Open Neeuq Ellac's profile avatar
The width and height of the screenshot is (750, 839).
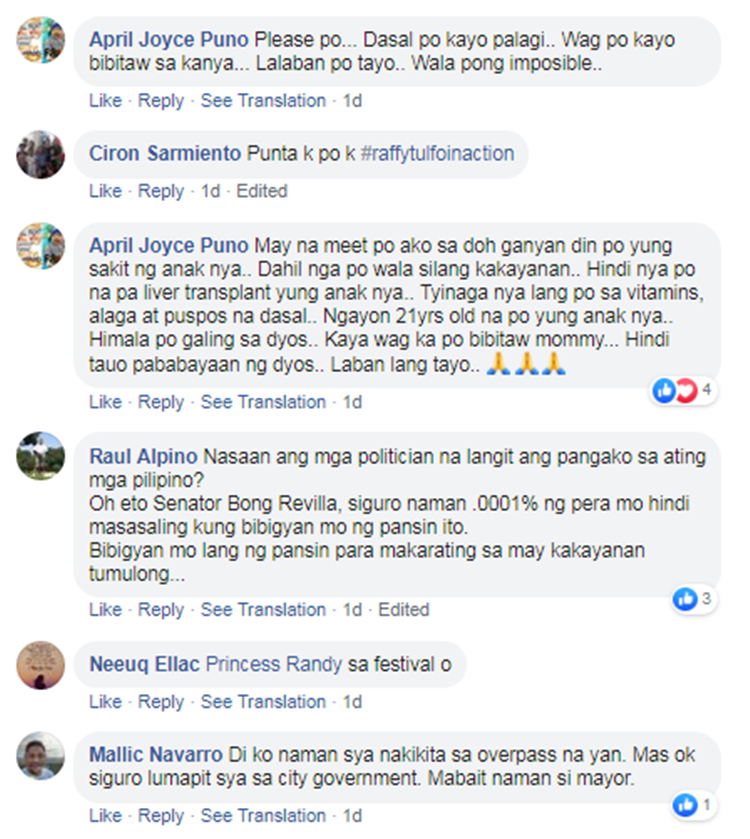click(41, 665)
